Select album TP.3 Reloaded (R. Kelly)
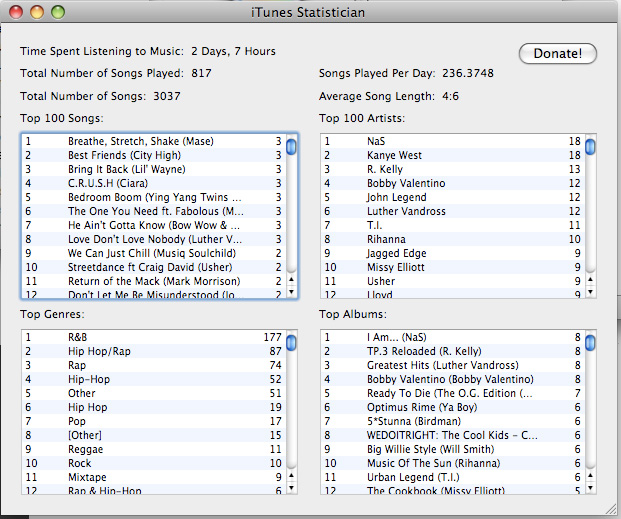621x519 pixels. point(453,351)
